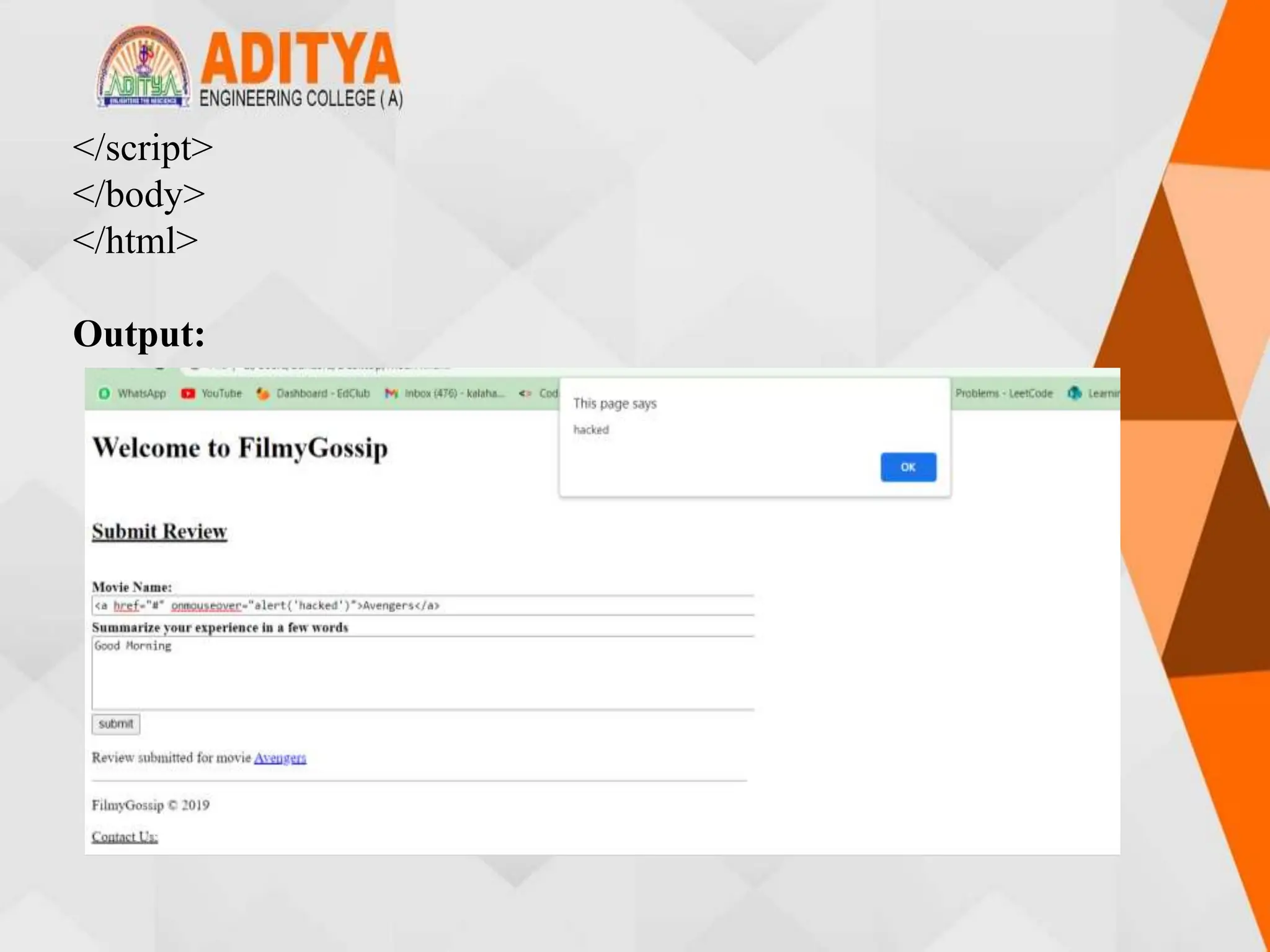Image resolution: width=1270 pixels, height=952 pixels.
Task: Open the Problems - LeetCode bookmark
Action: (1004, 393)
